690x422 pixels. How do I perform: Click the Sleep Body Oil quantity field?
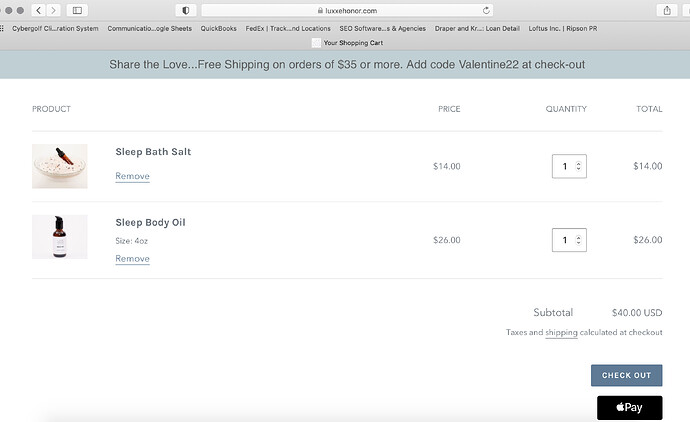pos(569,240)
